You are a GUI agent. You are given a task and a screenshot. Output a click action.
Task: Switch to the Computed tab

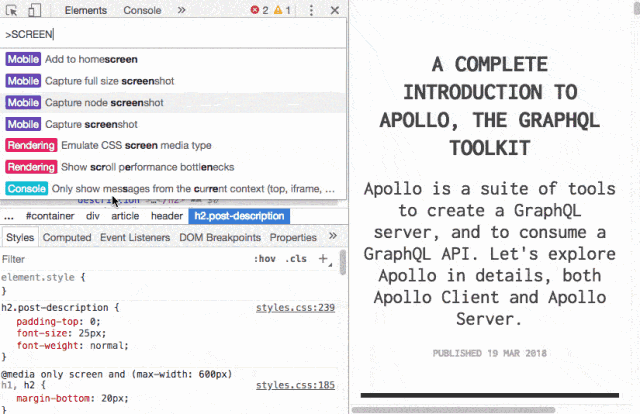[67, 238]
